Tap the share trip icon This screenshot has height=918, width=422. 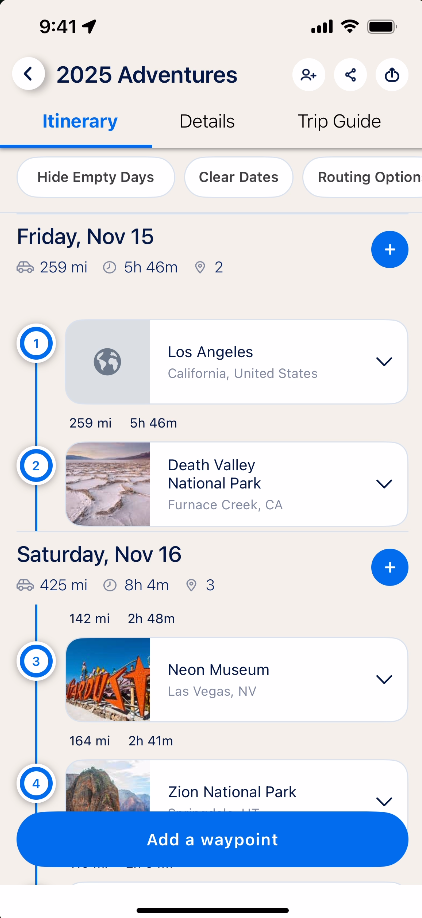click(x=351, y=75)
